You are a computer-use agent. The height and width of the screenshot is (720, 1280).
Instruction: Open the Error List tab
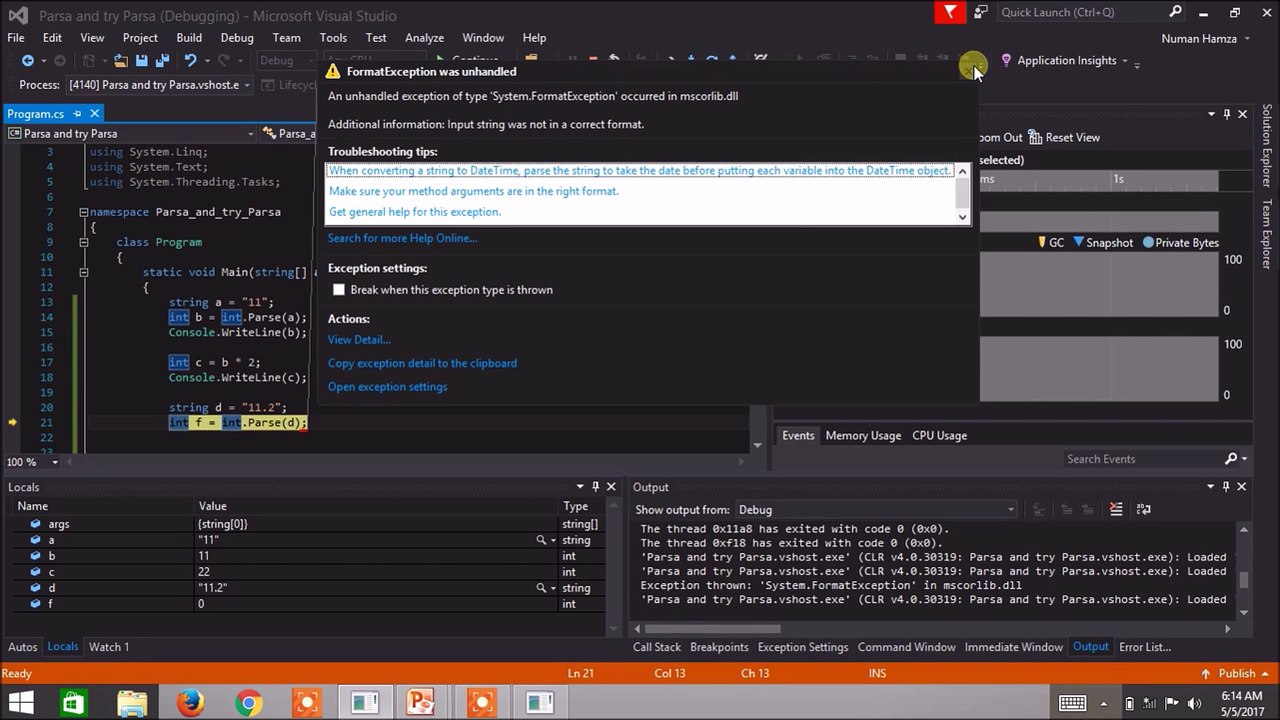tap(1145, 647)
